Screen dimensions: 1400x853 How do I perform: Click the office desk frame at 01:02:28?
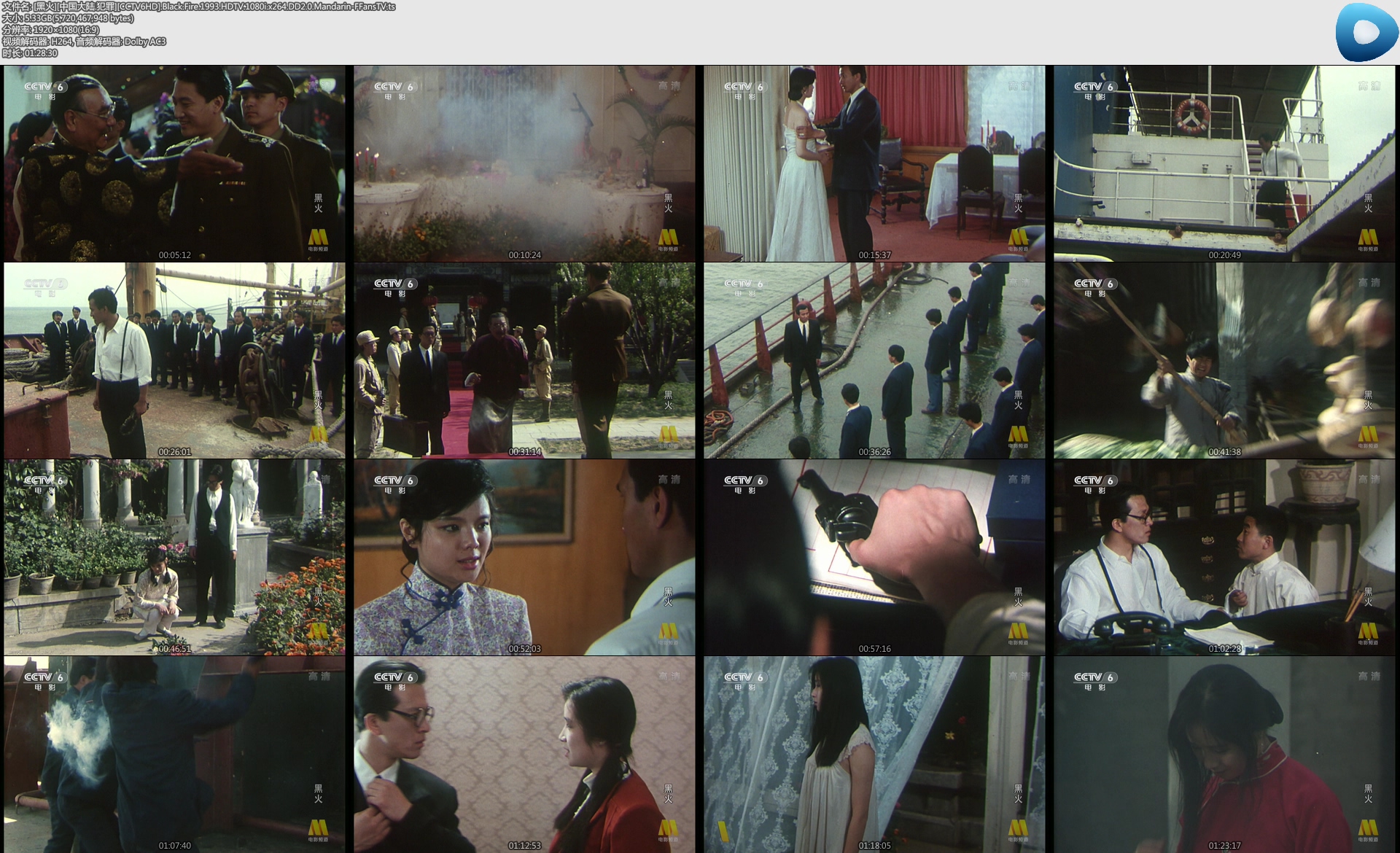[1224, 557]
